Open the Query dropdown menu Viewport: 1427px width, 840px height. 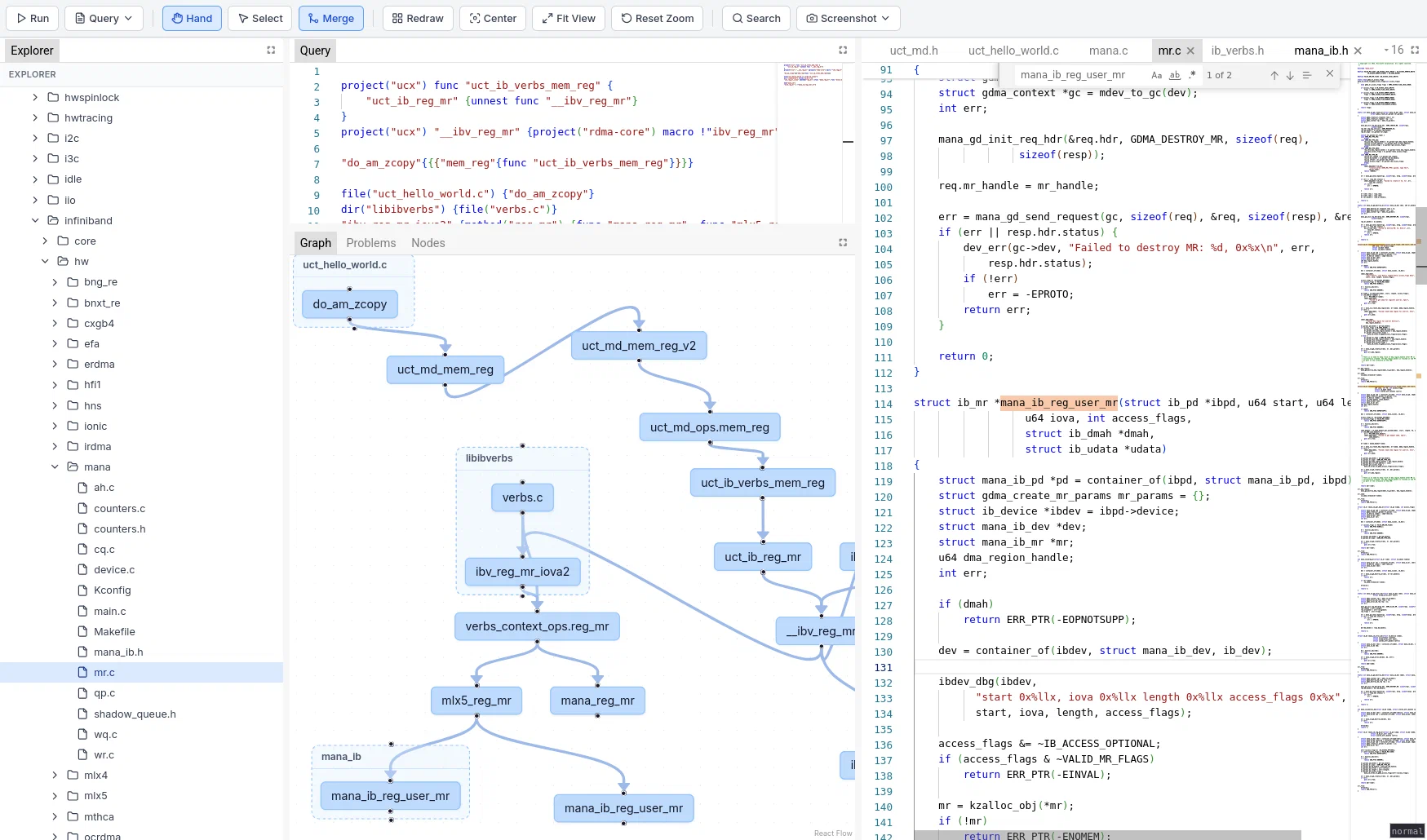[104, 18]
